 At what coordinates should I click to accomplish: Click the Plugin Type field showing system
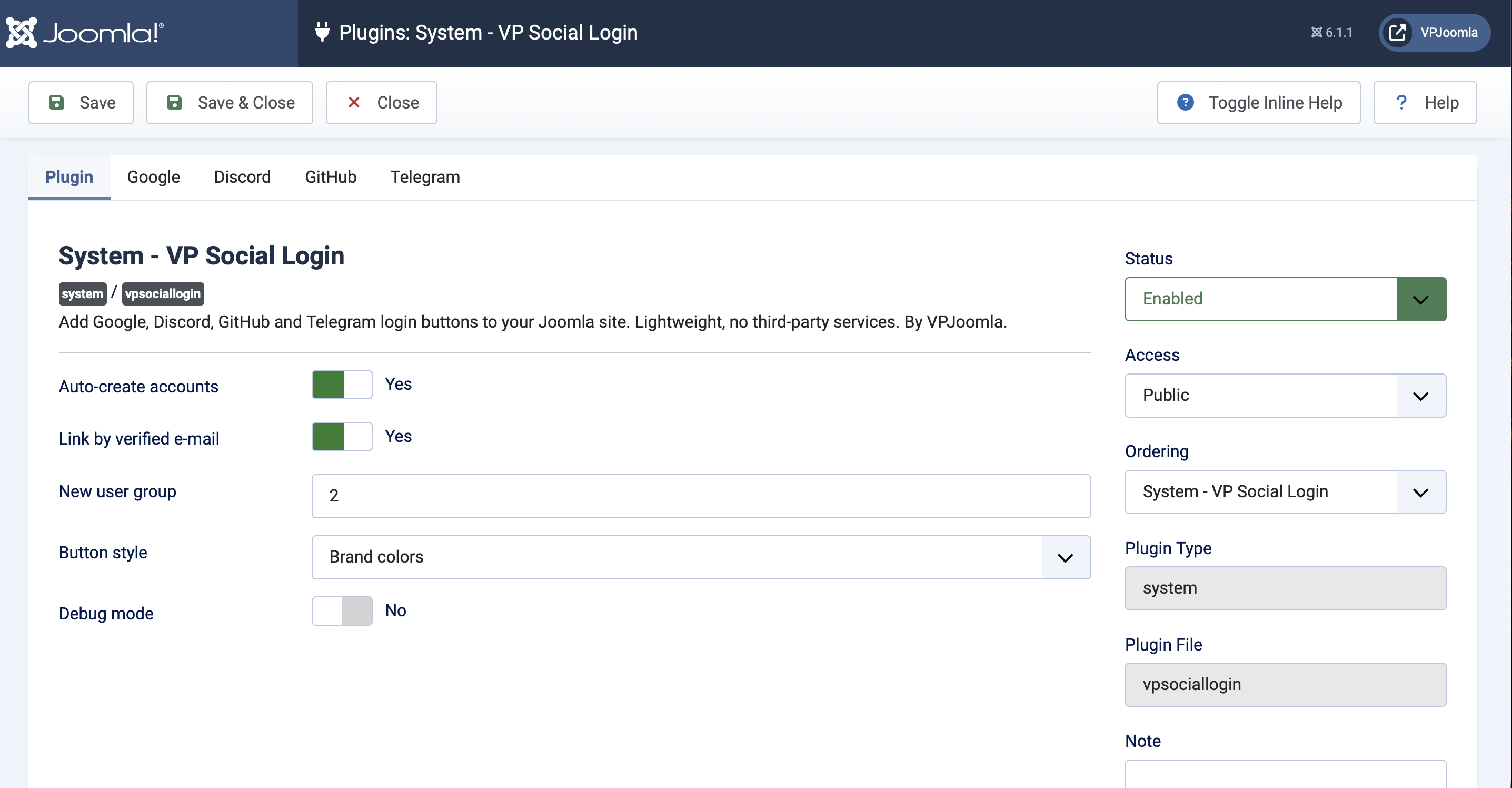tap(1286, 588)
